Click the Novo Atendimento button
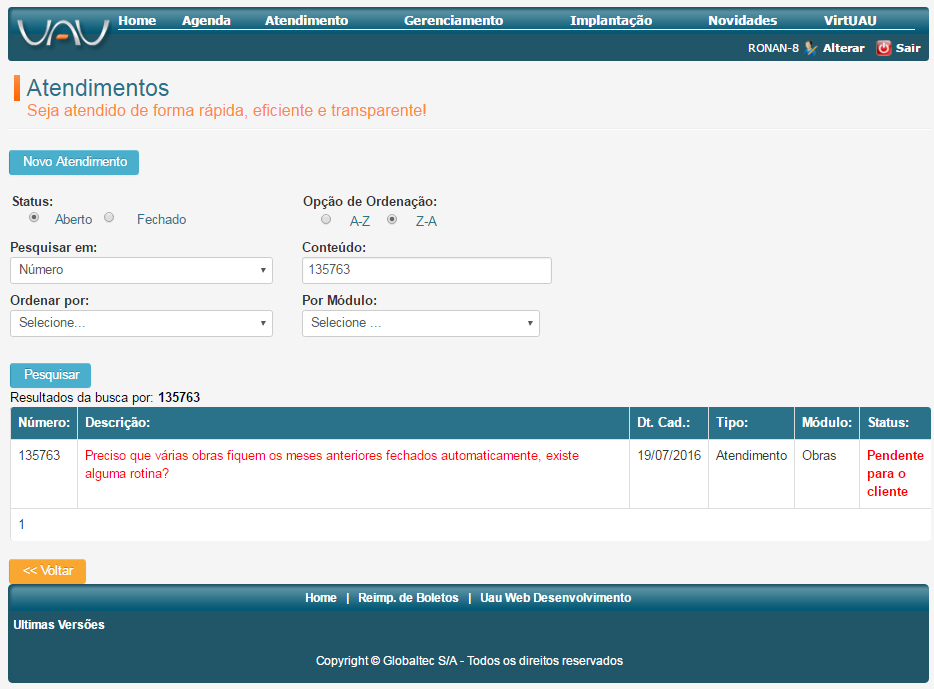 [x=74, y=162]
